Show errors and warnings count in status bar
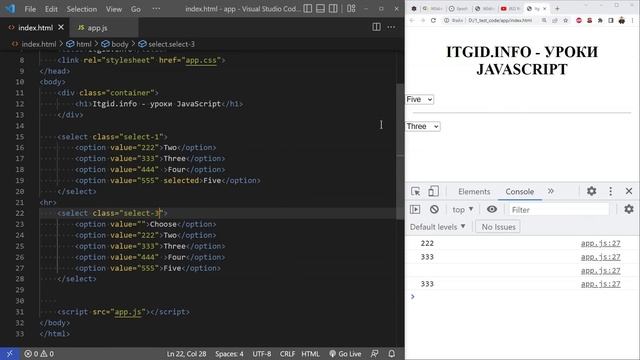Screen dimensions: 640x360 point(39,354)
